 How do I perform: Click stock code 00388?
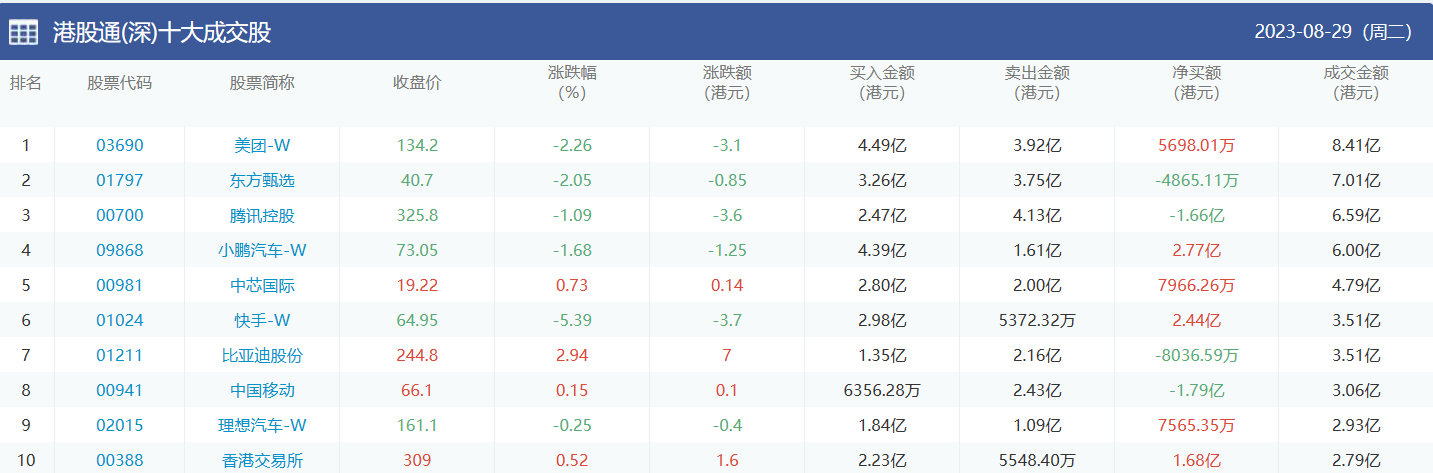[x=120, y=460]
